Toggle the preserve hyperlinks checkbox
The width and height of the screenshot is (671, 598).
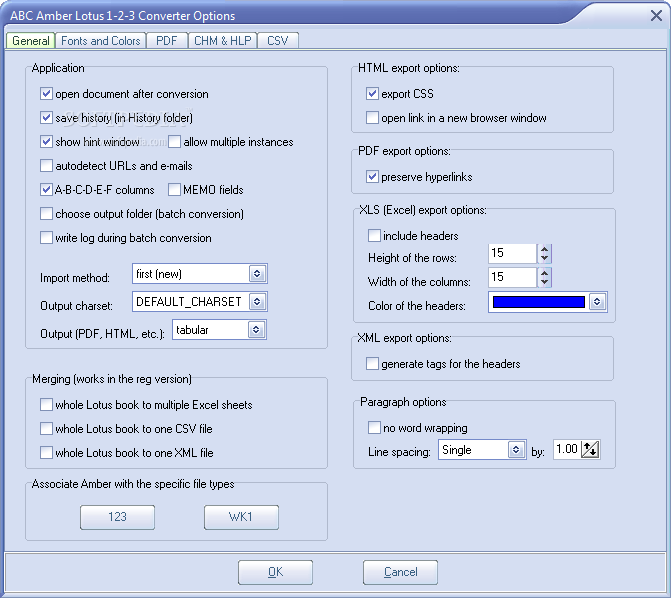[x=372, y=177]
